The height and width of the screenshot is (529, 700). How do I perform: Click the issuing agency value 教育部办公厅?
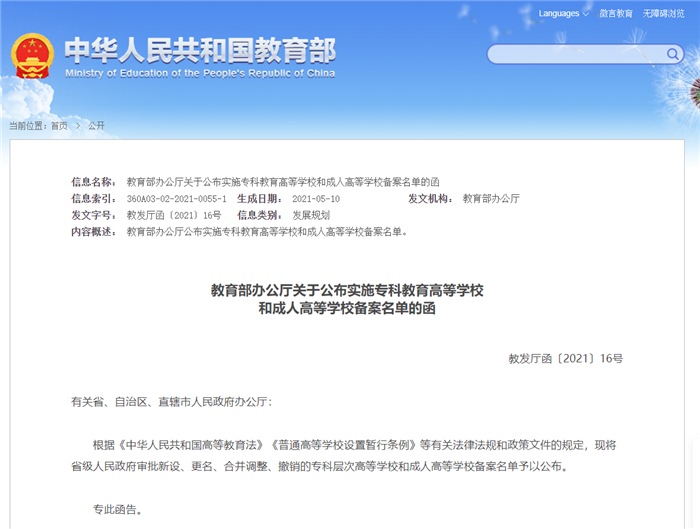pyautogui.click(x=491, y=199)
